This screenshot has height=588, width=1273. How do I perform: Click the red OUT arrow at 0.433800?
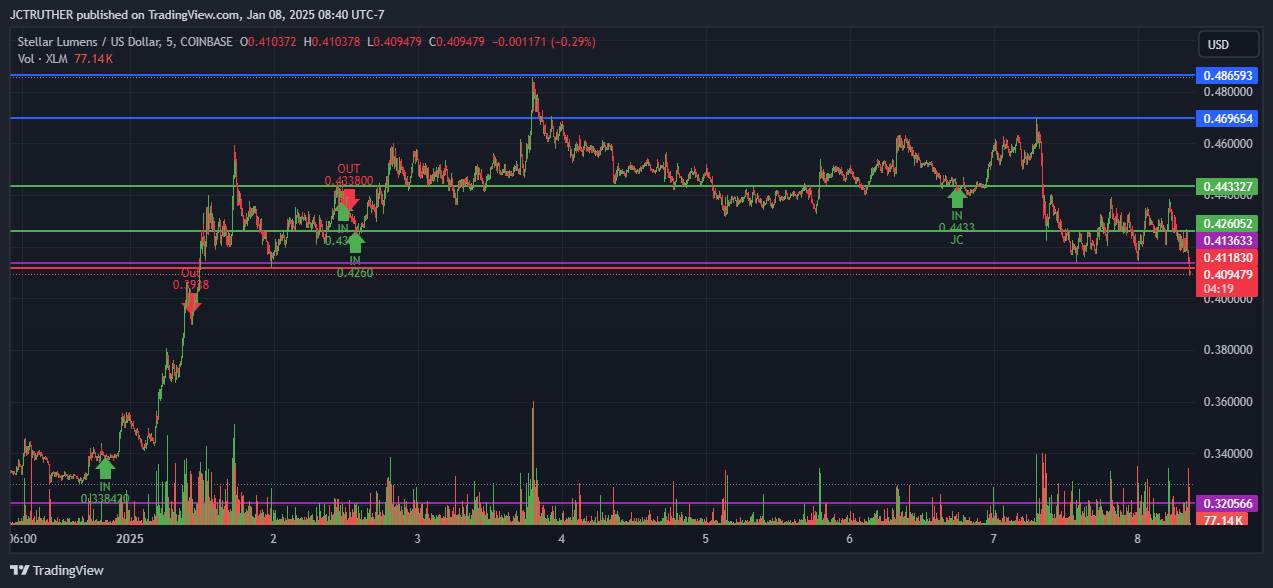coord(349,198)
